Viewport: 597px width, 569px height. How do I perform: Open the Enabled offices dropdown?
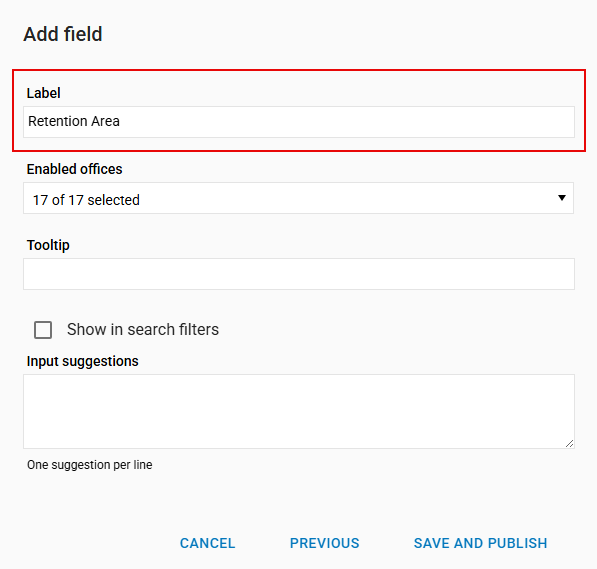click(298, 198)
